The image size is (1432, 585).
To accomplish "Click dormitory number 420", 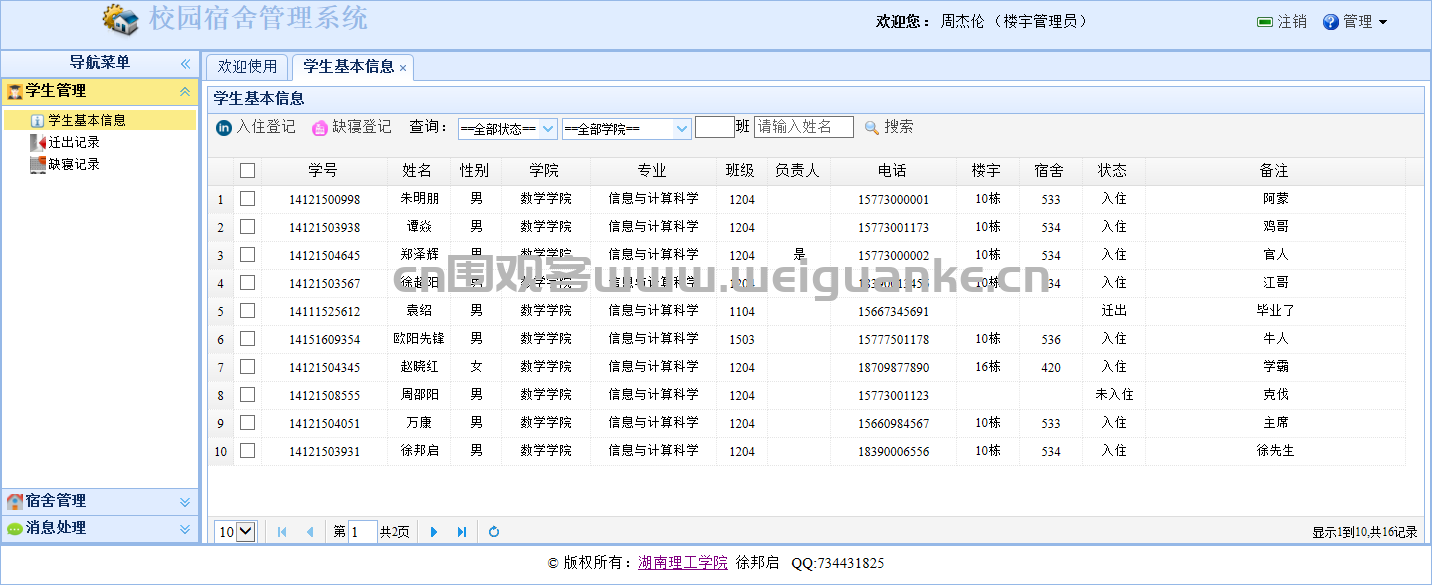I will [1050, 368].
